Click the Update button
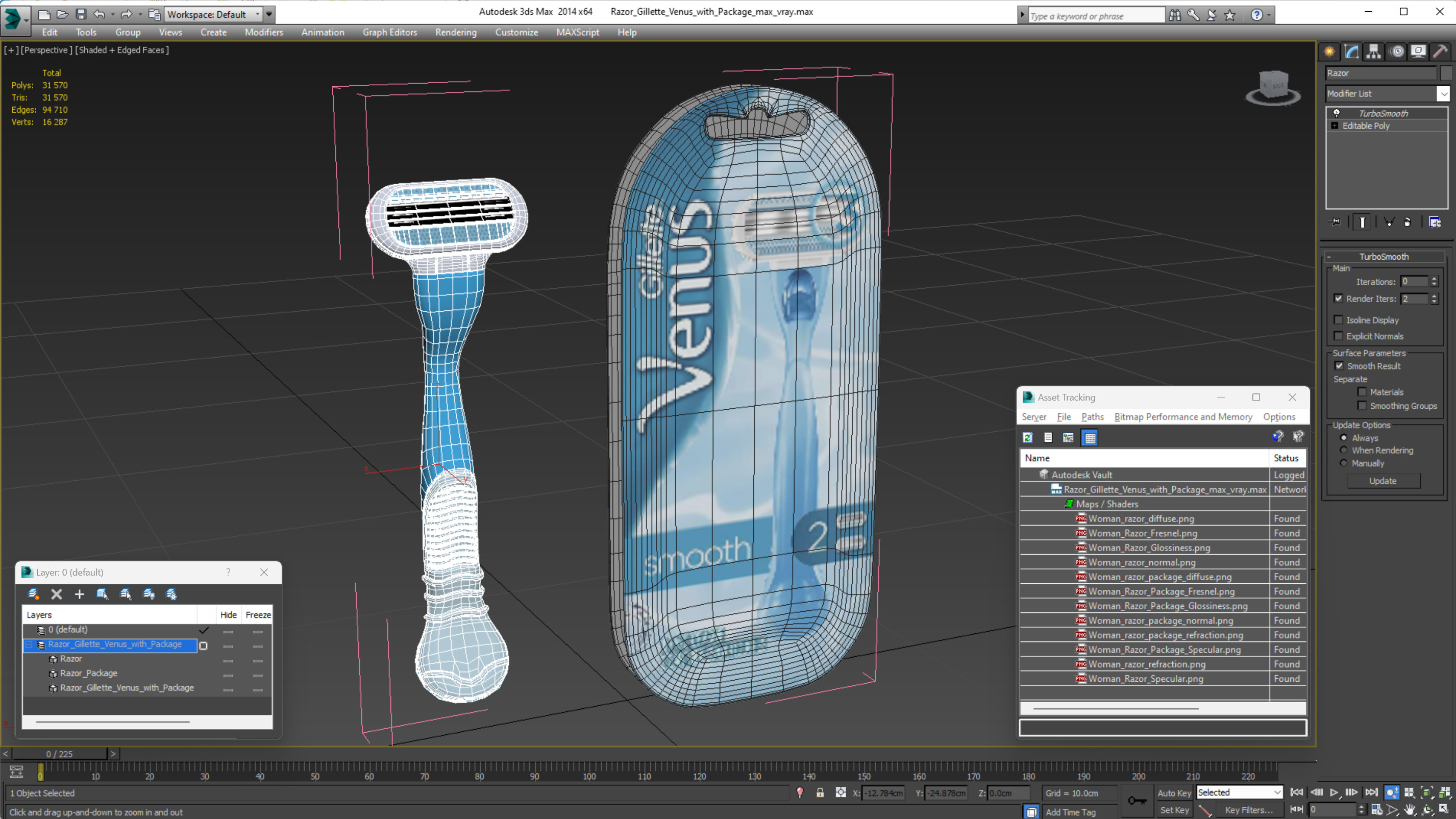 coord(1383,481)
